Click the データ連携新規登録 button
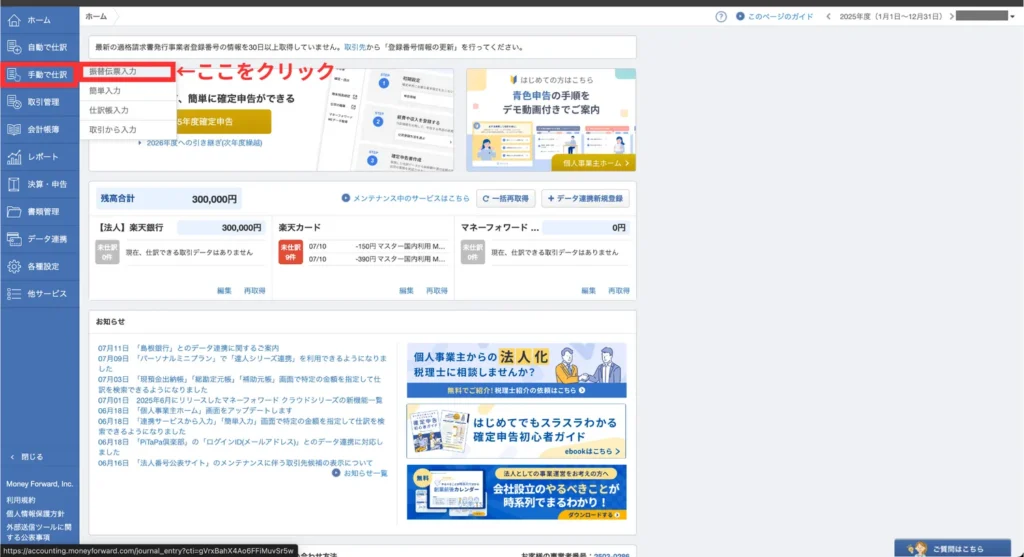The height and width of the screenshot is (557, 1024). click(585, 198)
